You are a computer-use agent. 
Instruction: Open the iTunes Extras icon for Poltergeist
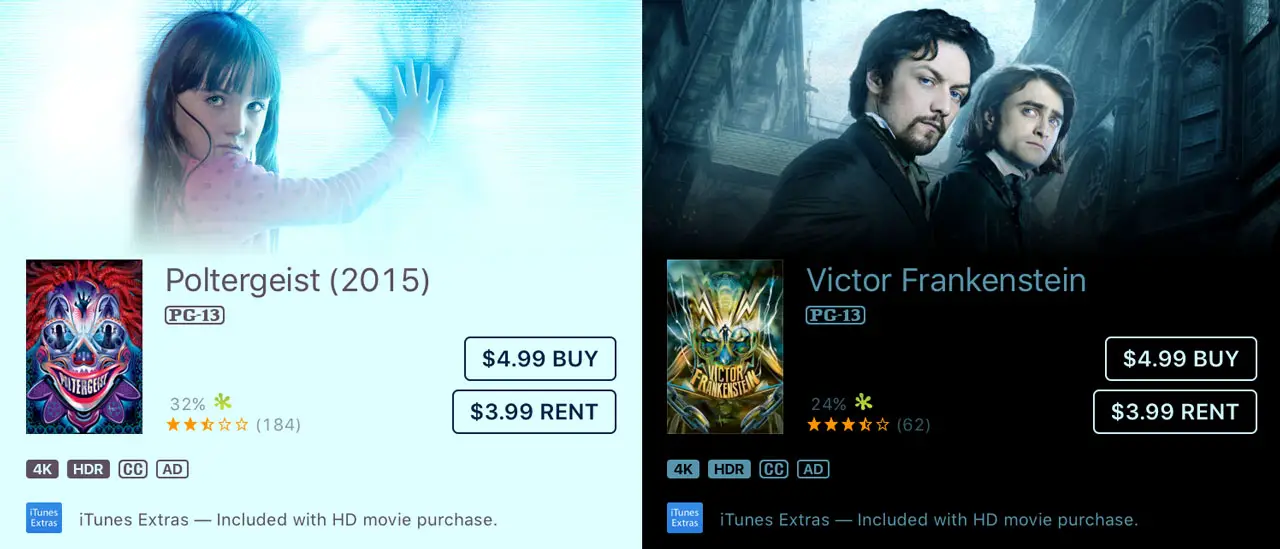tap(44, 518)
